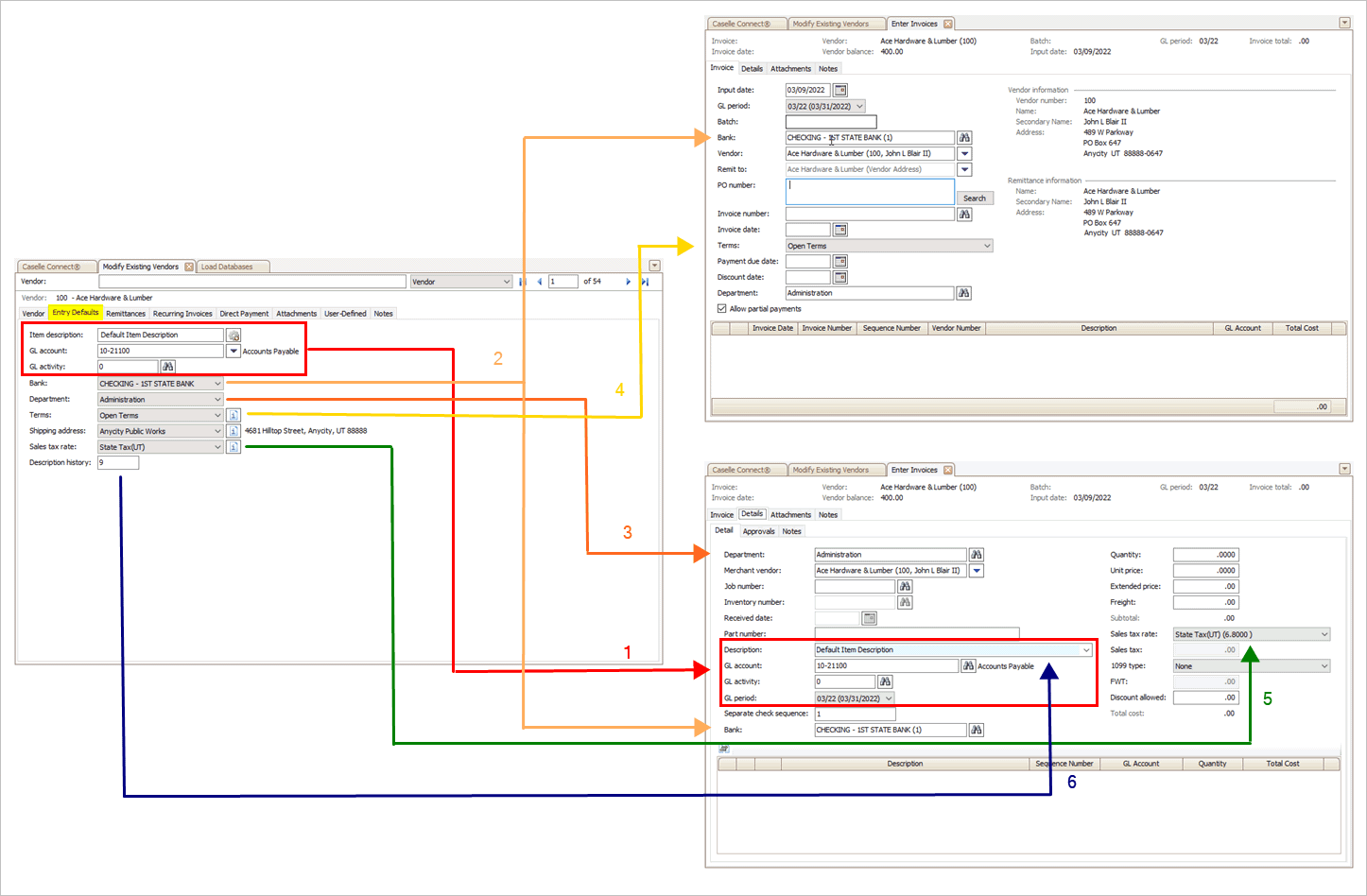Expand the Terms dropdown on invoice form
Viewport: 1367px width, 896px height.
[987, 246]
